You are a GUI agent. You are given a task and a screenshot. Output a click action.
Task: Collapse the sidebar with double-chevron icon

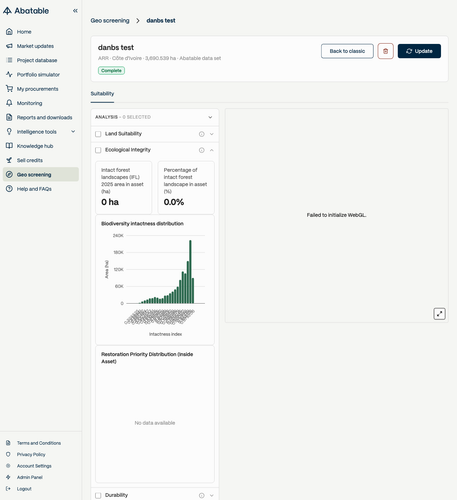(x=75, y=11)
